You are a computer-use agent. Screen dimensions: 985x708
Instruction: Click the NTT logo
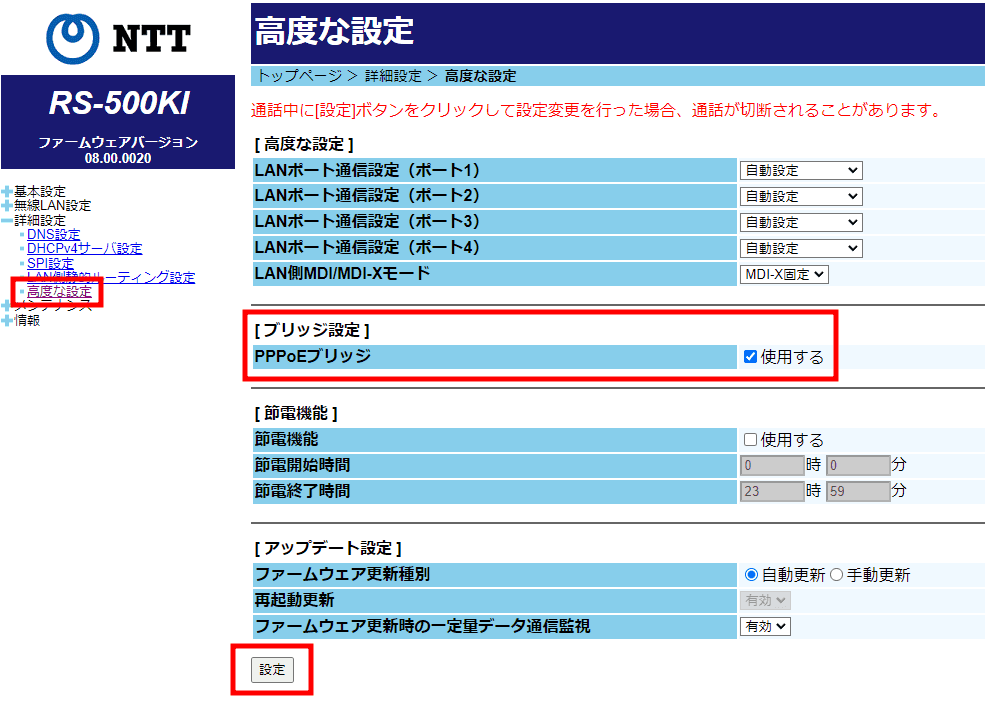(118, 37)
